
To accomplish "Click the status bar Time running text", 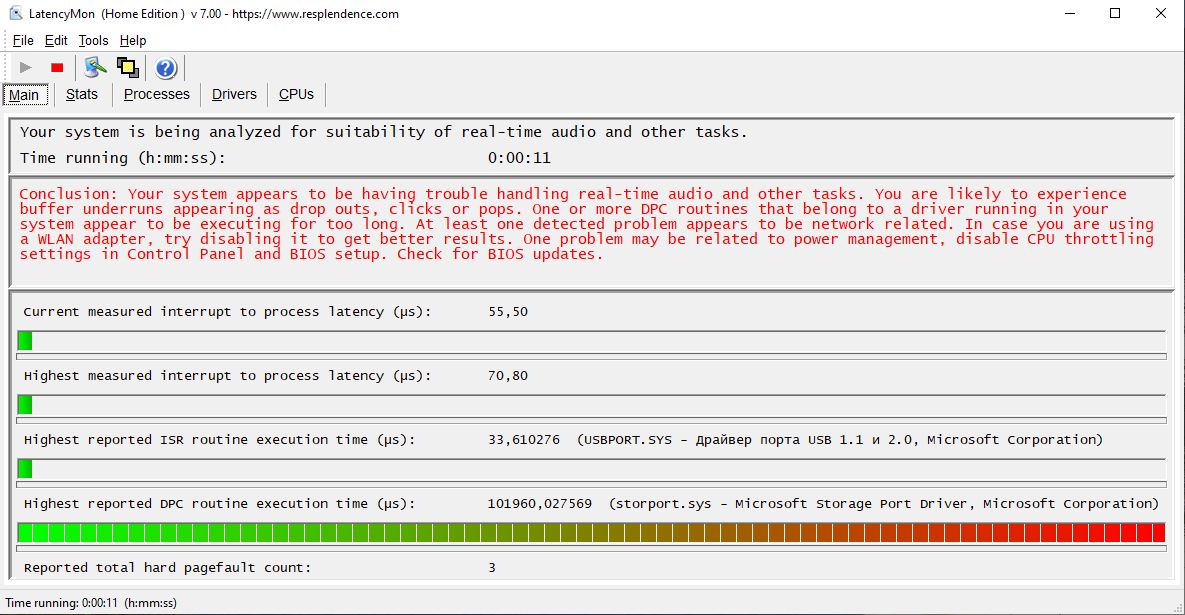I will (91, 603).
